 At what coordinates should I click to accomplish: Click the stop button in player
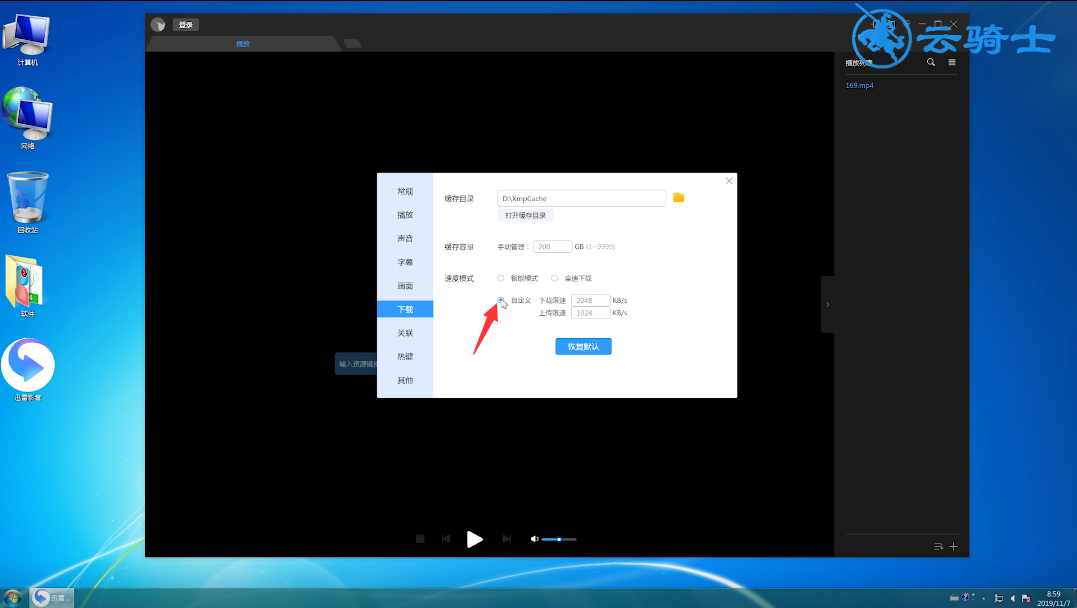[420, 539]
